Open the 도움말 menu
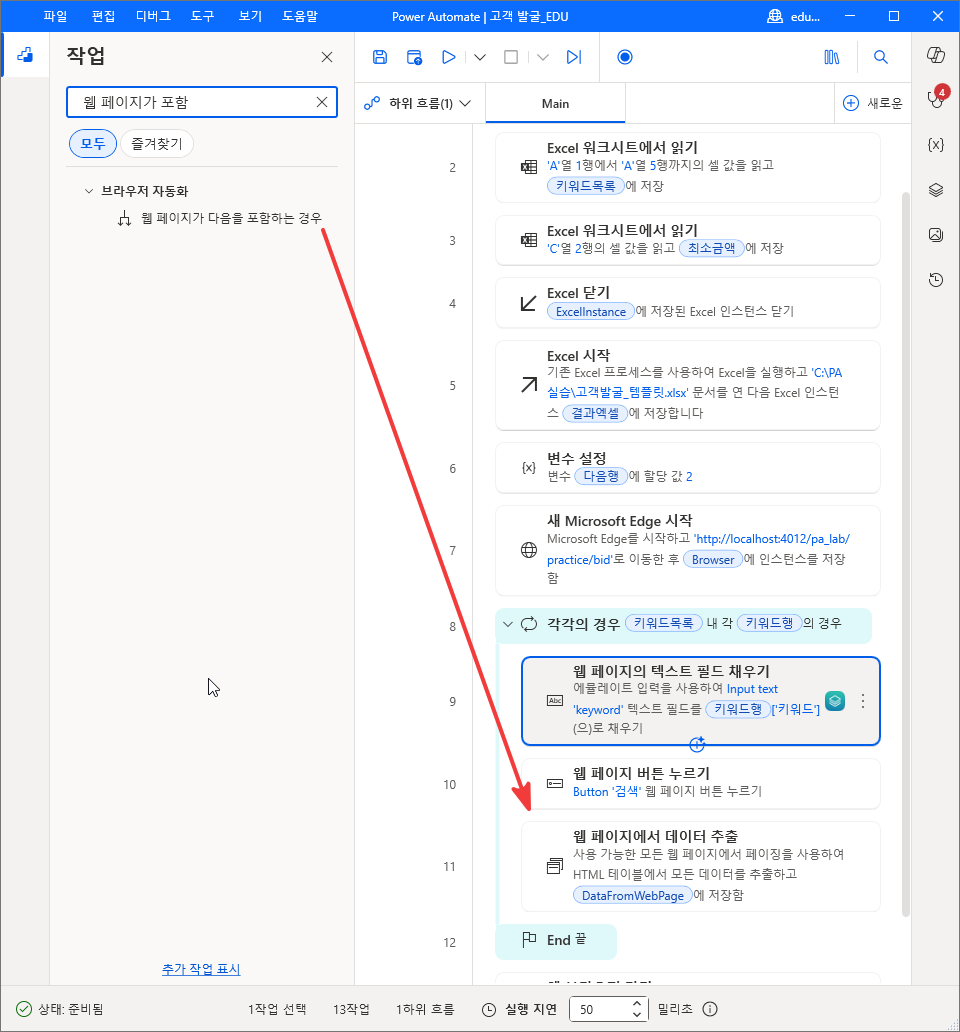The image size is (960, 1032). click(x=300, y=16)
